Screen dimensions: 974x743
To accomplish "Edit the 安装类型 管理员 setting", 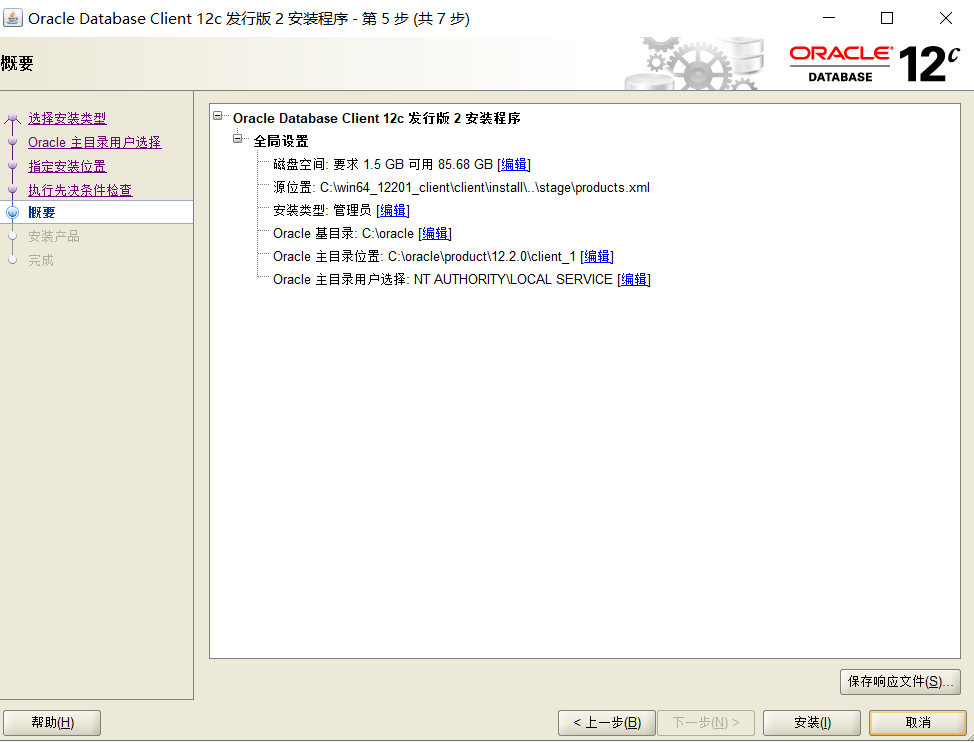I will click(x=393, y=211).
